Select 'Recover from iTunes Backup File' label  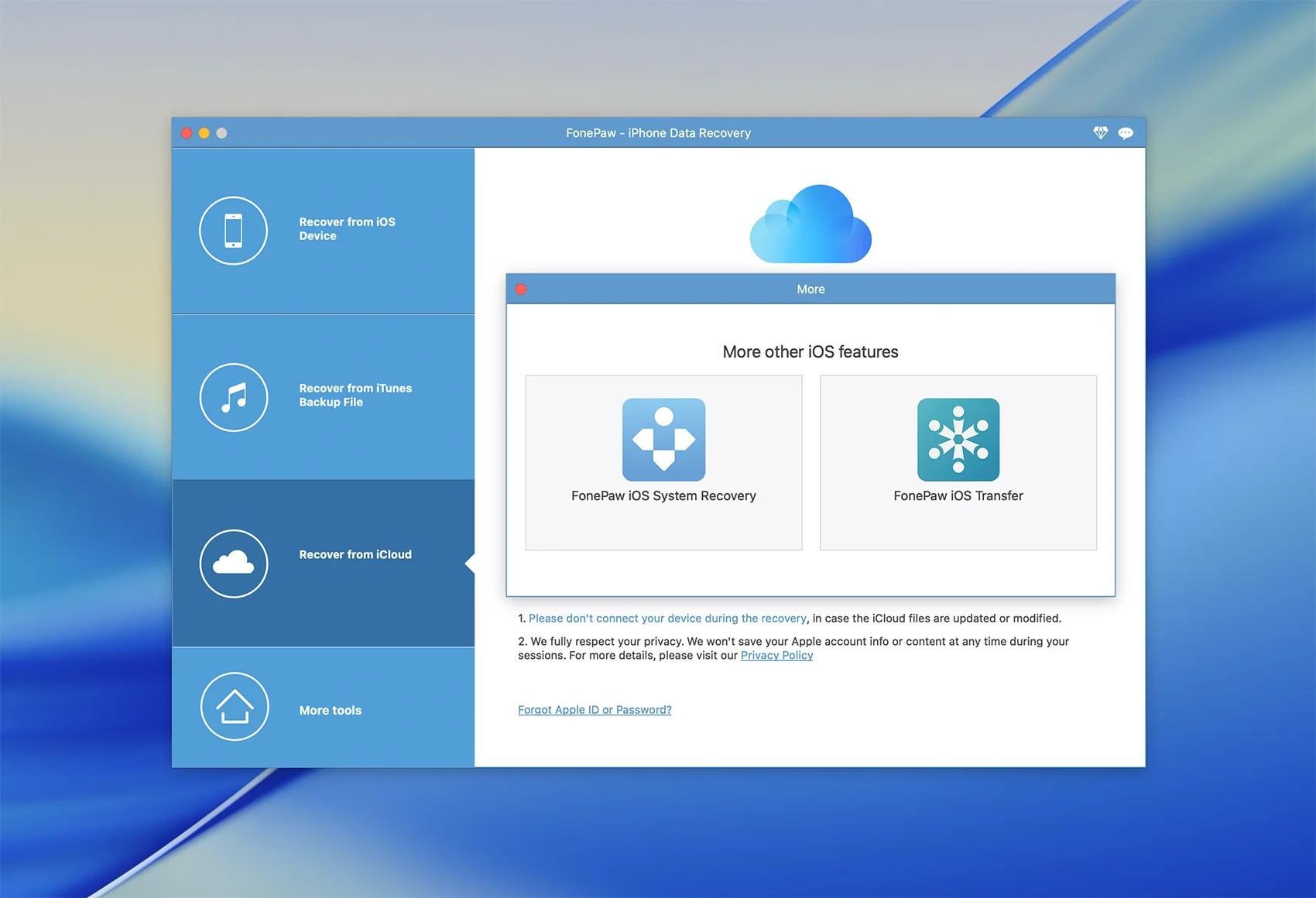click(x=355, y=395)
